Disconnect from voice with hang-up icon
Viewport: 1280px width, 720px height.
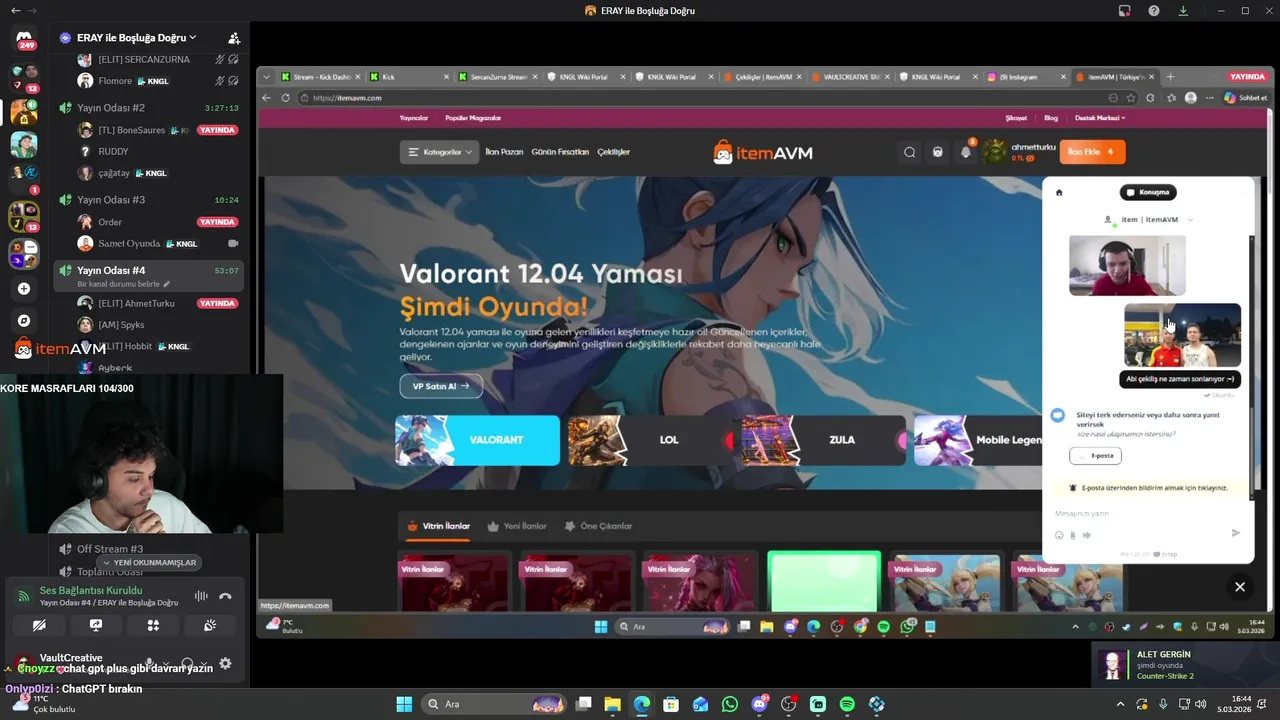tap(225, 596)
